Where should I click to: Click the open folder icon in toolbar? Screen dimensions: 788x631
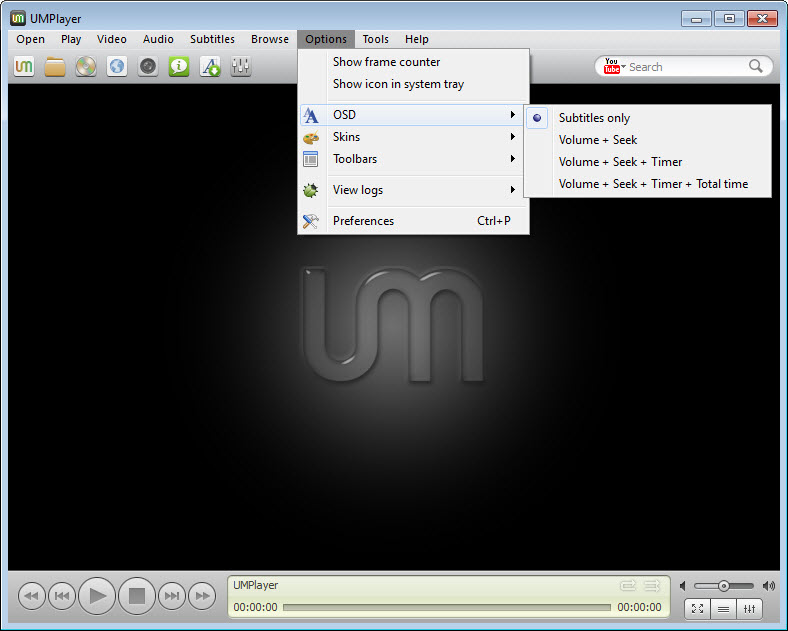point(55,67)
